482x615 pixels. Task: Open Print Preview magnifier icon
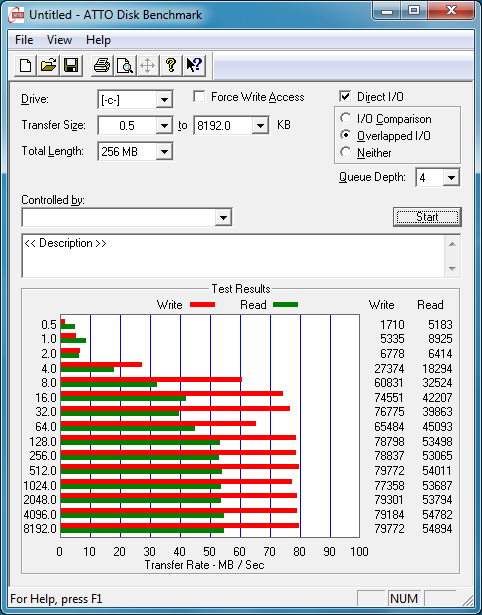pyautogui.click(x=125, y=65)
